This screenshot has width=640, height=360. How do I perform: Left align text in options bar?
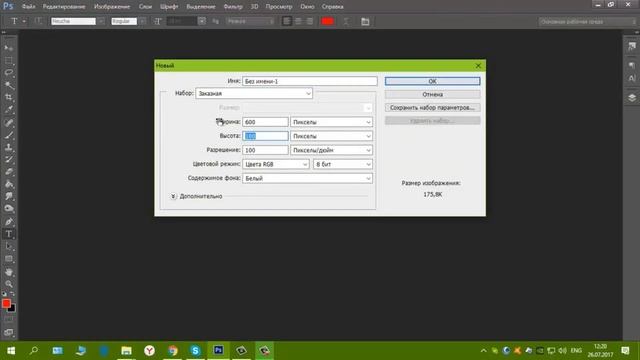click(x=287, y=21)
